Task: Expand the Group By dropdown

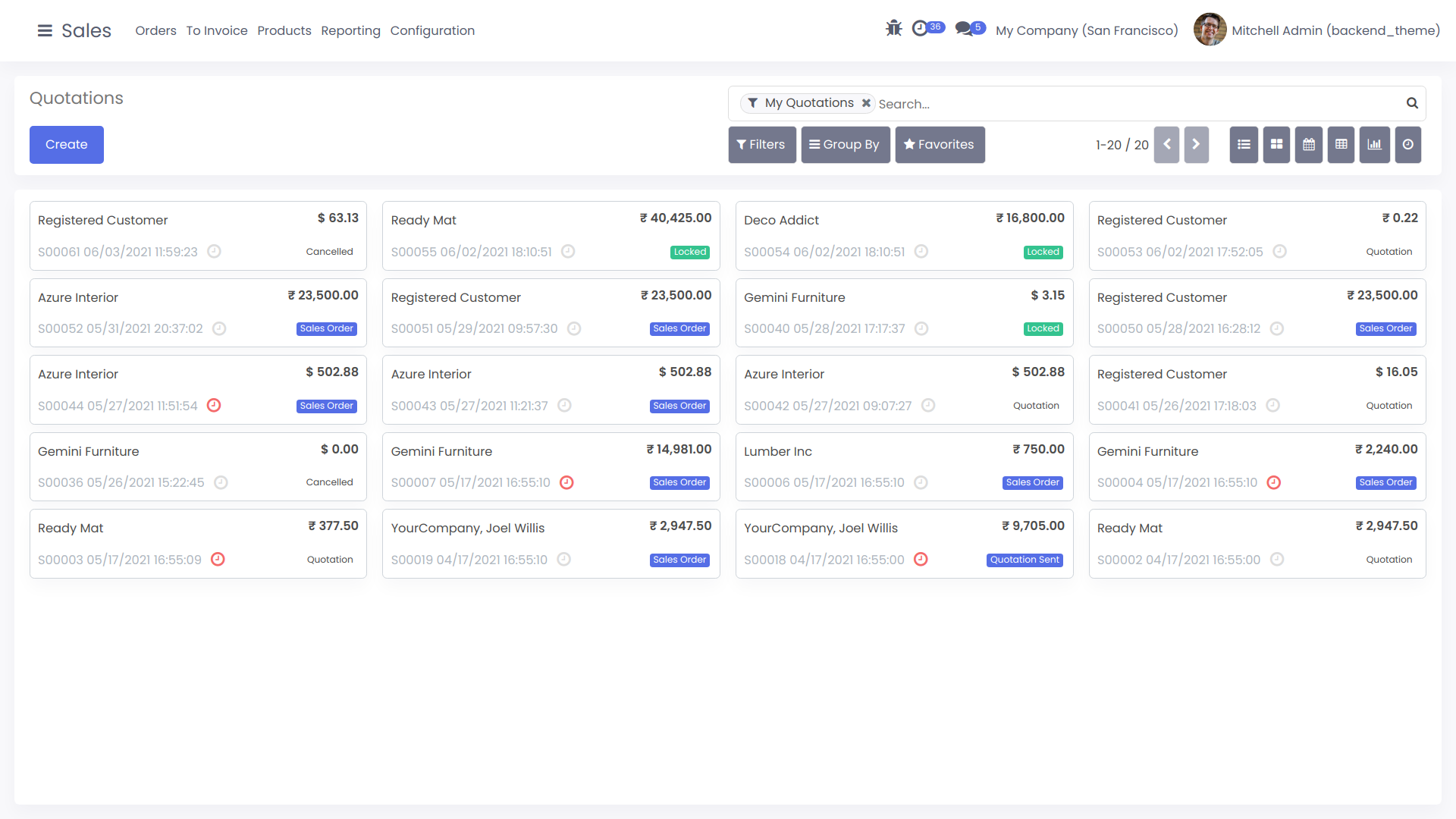Action: 845,145
